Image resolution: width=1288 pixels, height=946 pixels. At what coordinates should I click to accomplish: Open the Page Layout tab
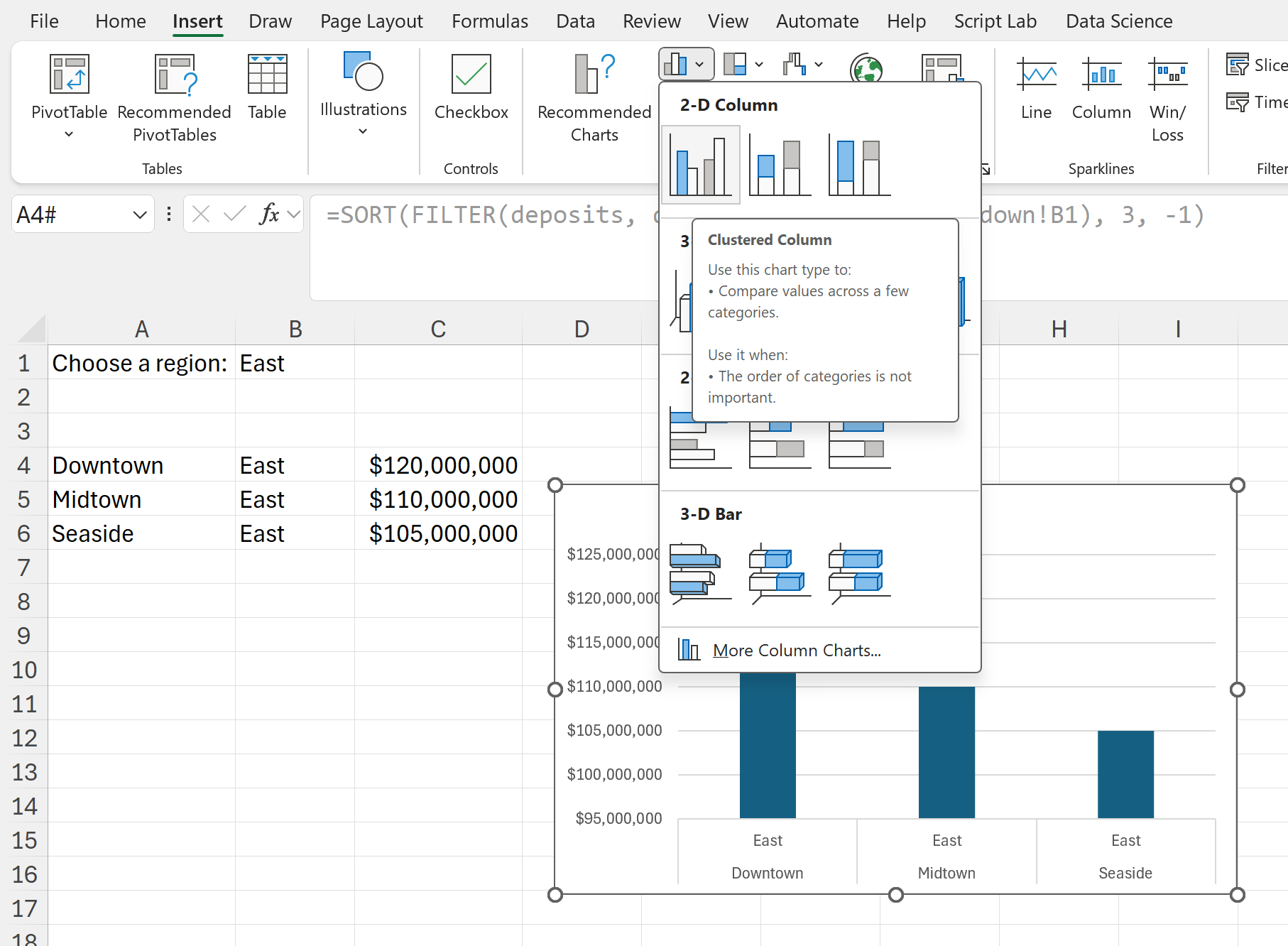click(x=371, y=21)
